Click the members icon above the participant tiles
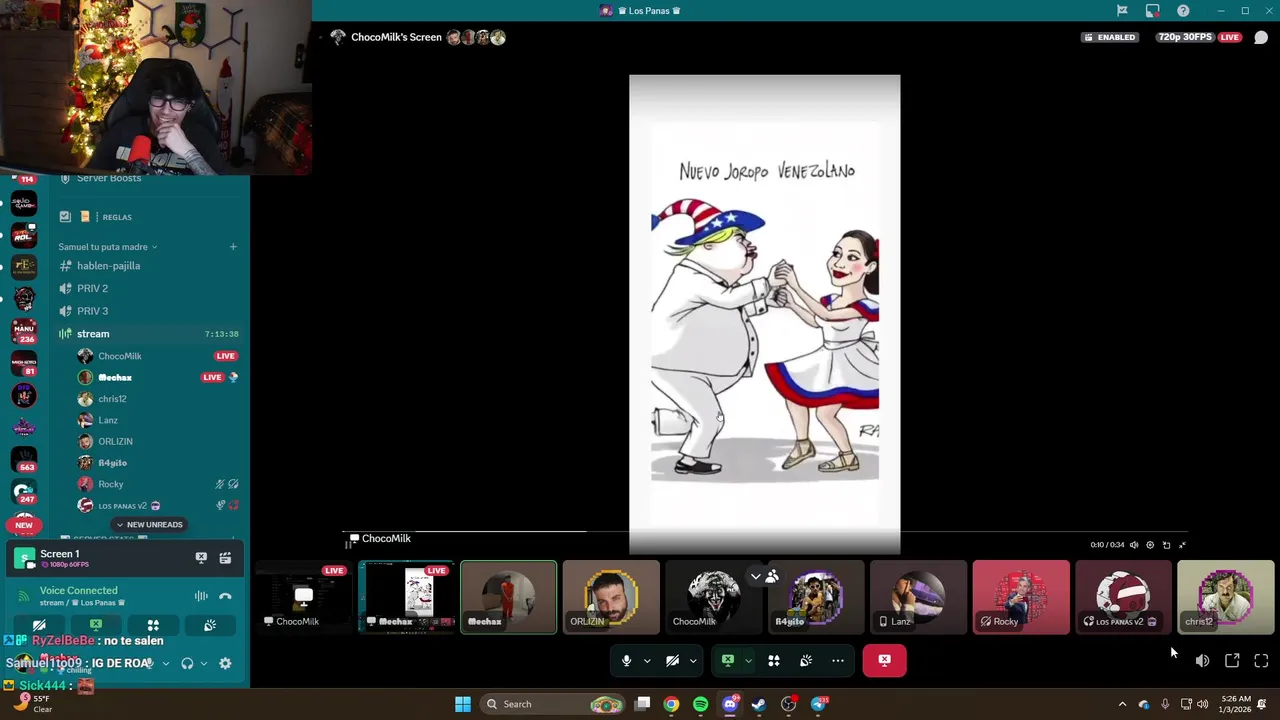The width and height of the screenshot is (1280, 720). click(772, 577)
